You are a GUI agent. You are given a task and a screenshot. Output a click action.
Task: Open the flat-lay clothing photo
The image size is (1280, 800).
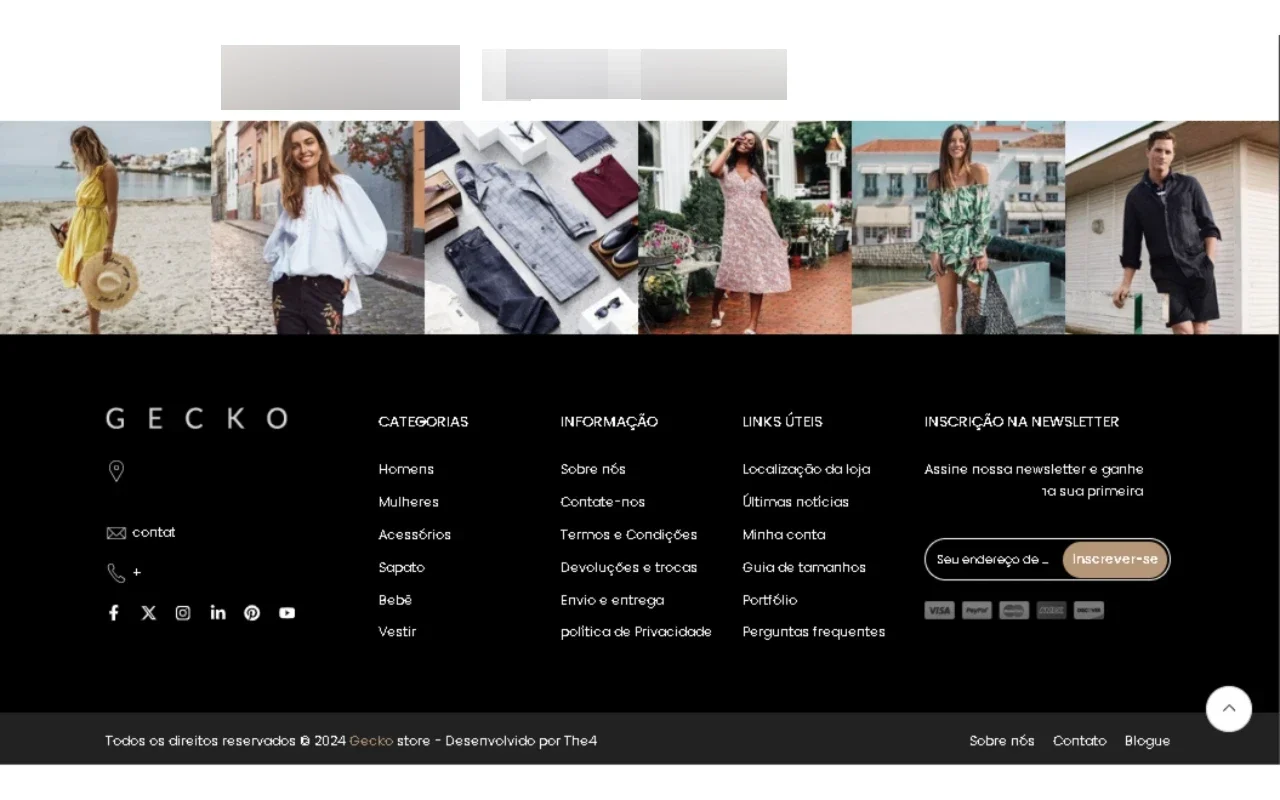531,228
